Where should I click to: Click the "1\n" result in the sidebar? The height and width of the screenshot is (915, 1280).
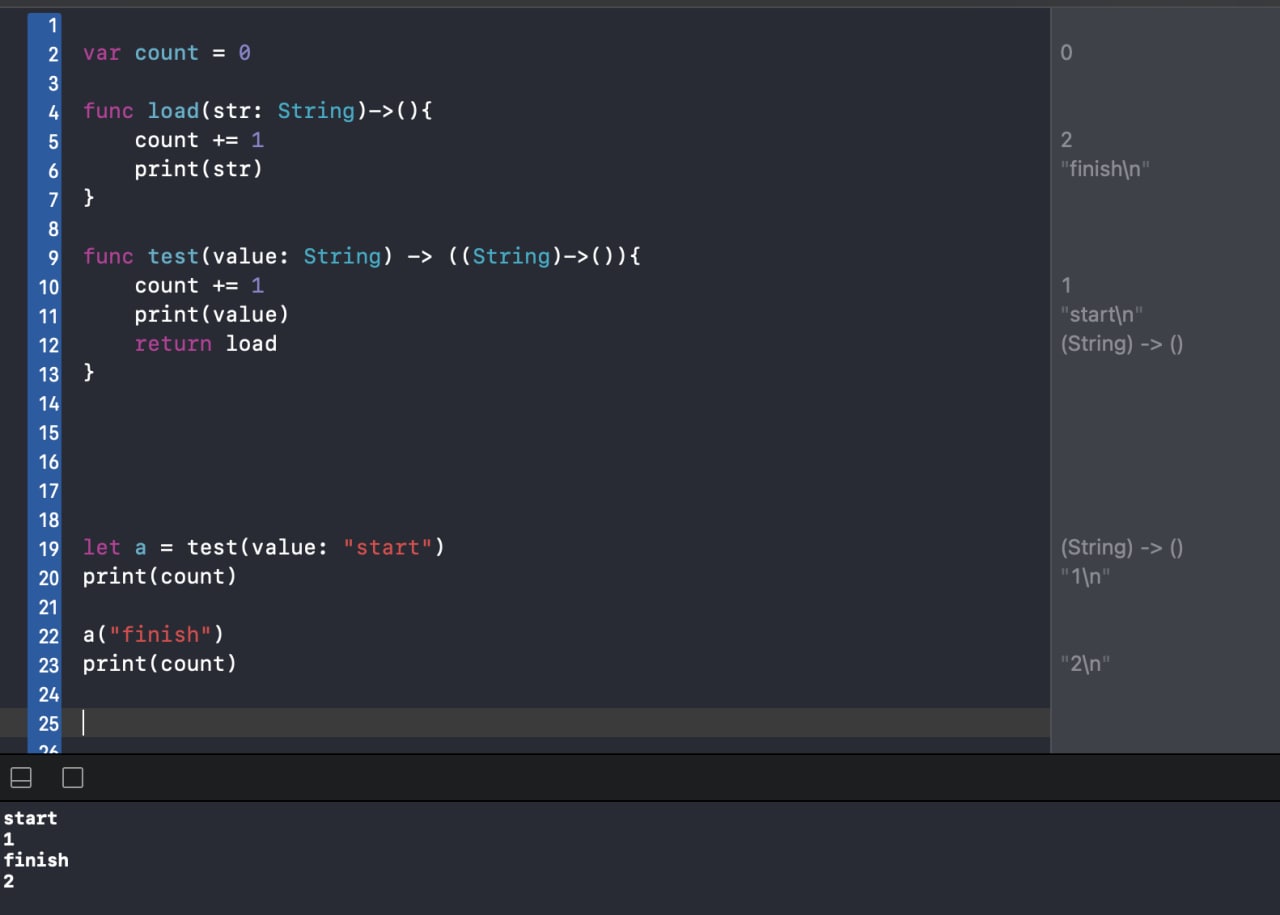tap(1085, 576)
